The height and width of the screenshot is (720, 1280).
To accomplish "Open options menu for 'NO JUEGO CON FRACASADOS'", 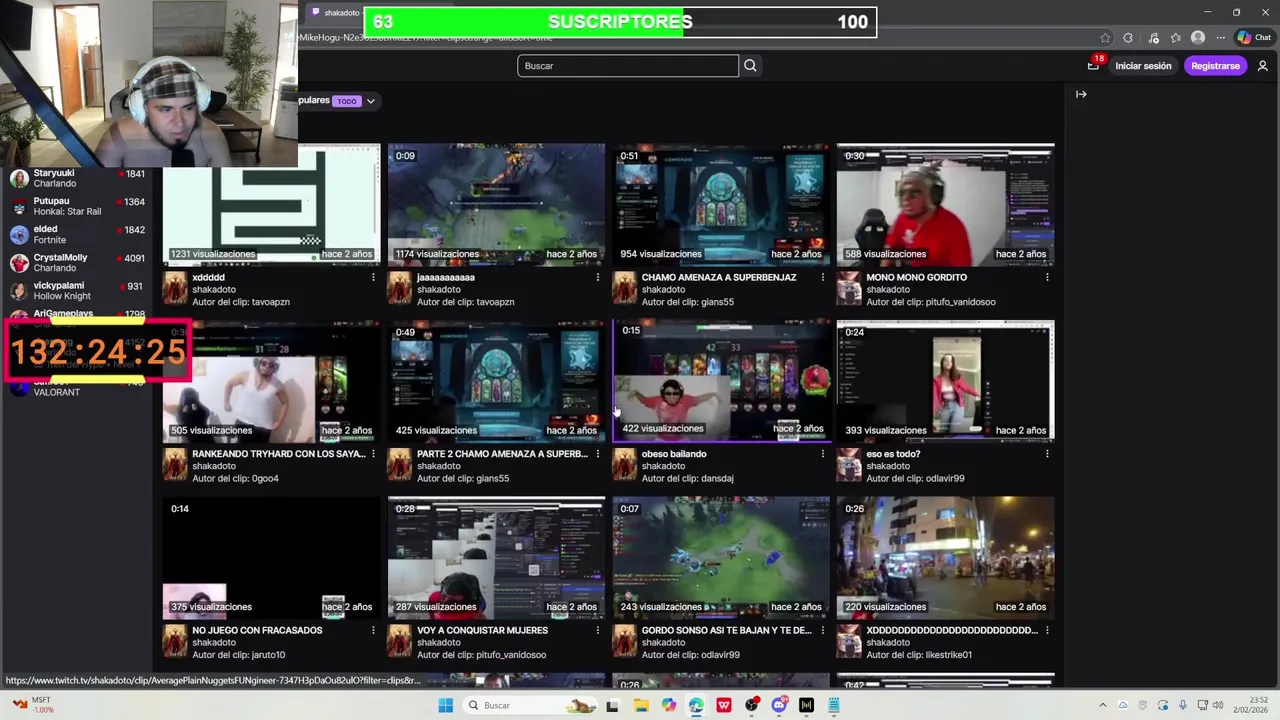I will (373, 631).
